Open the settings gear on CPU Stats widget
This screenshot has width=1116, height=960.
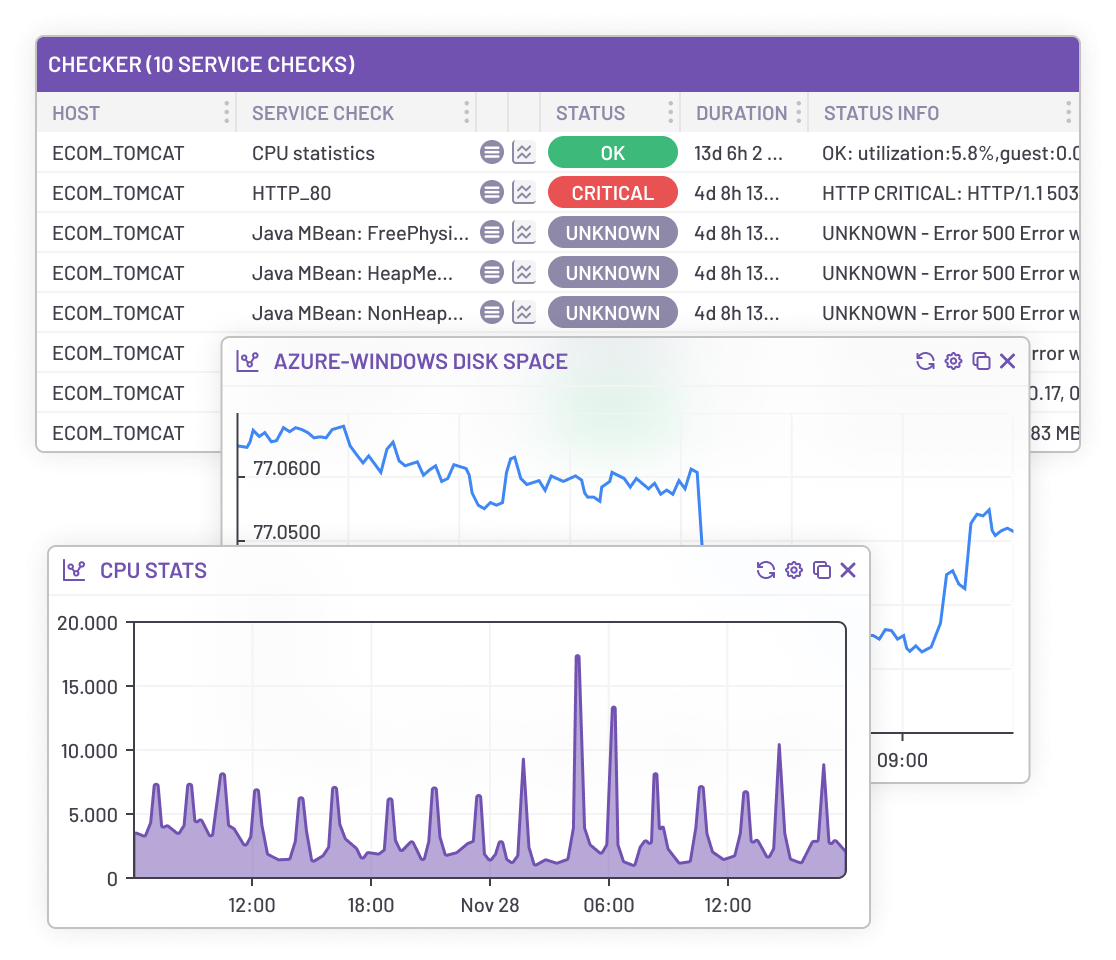pos(793,570)
